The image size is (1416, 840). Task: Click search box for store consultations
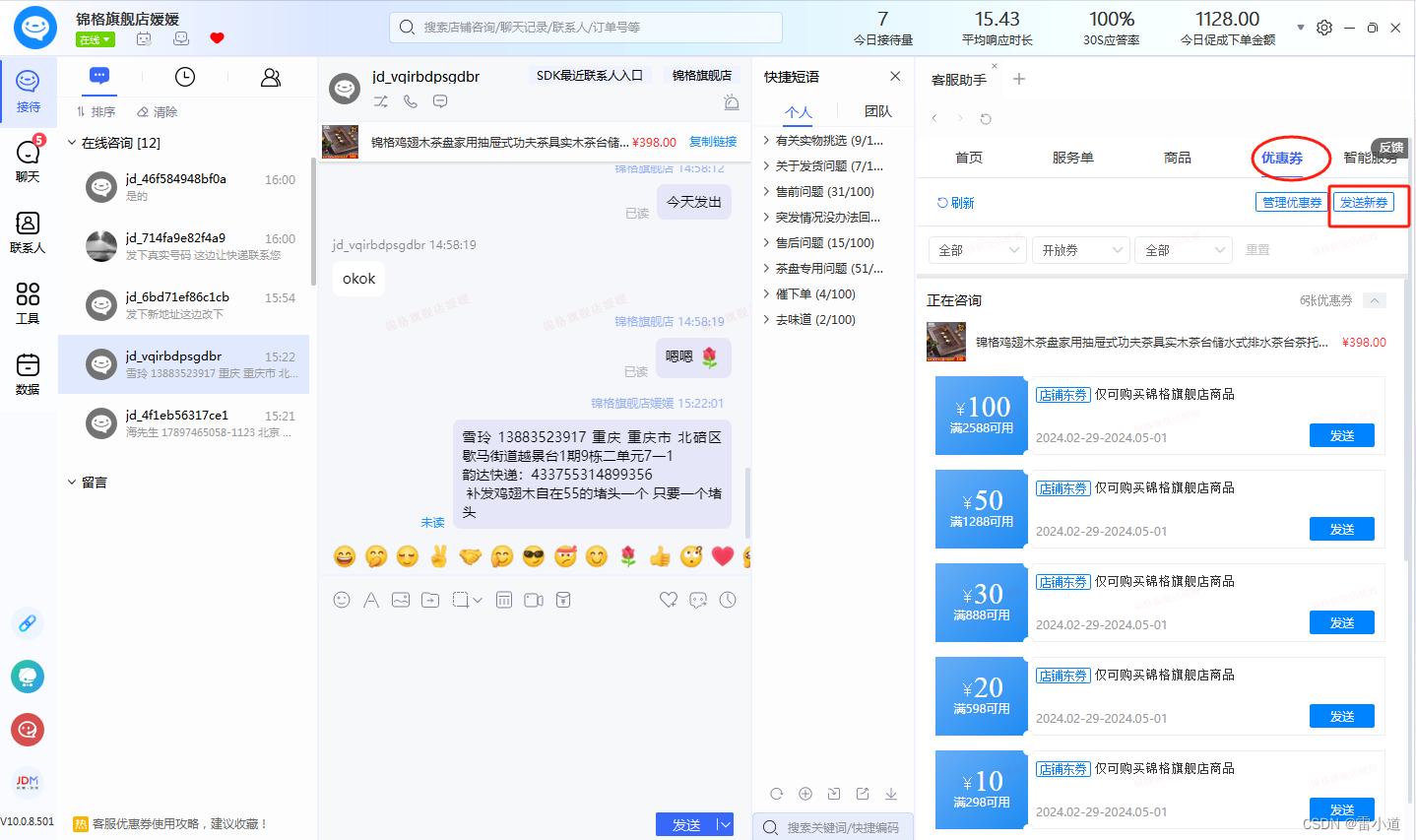click(x=586, y=28)
